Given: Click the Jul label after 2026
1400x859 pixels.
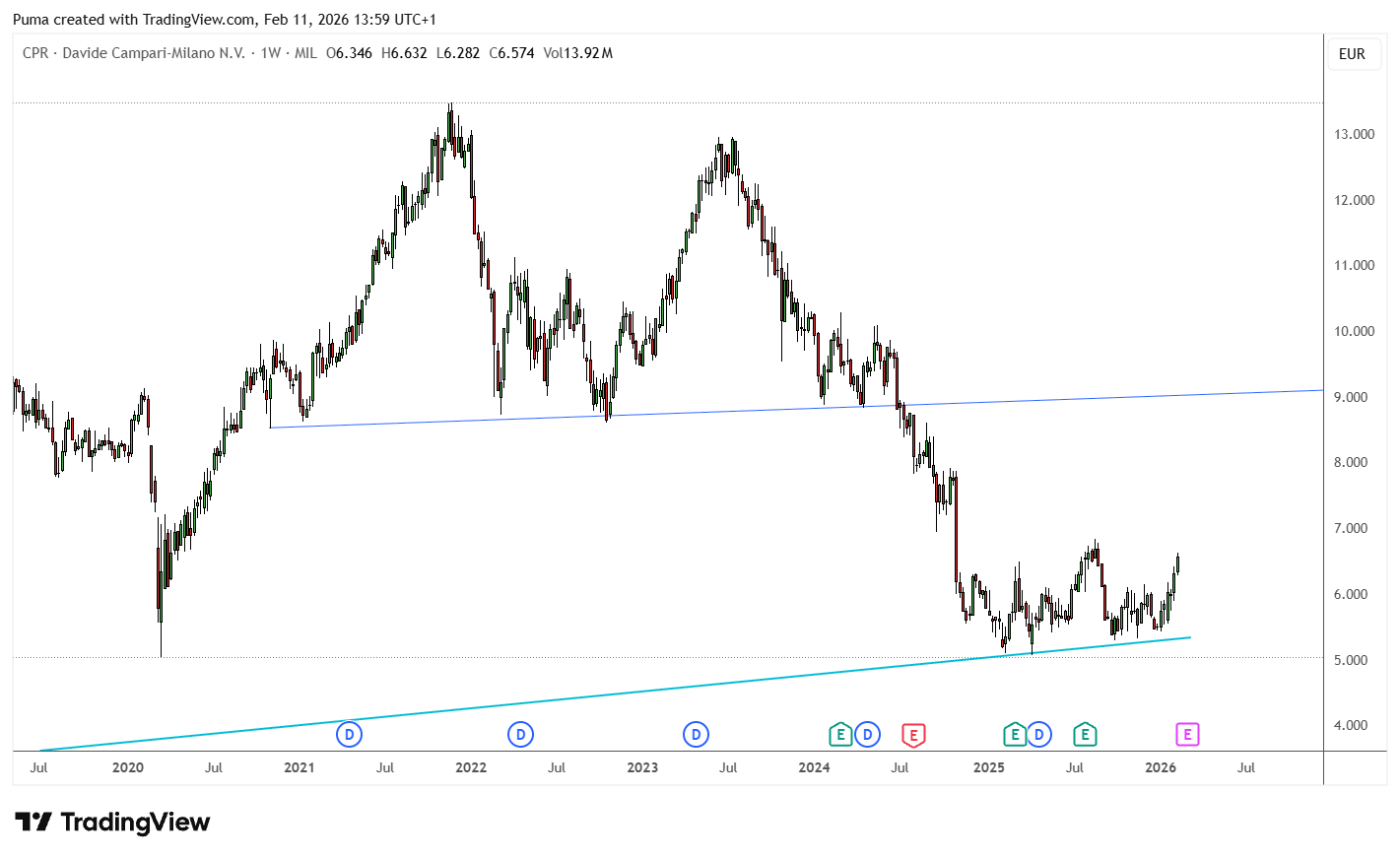Looking at the screenshot, I should point(1246,767).
